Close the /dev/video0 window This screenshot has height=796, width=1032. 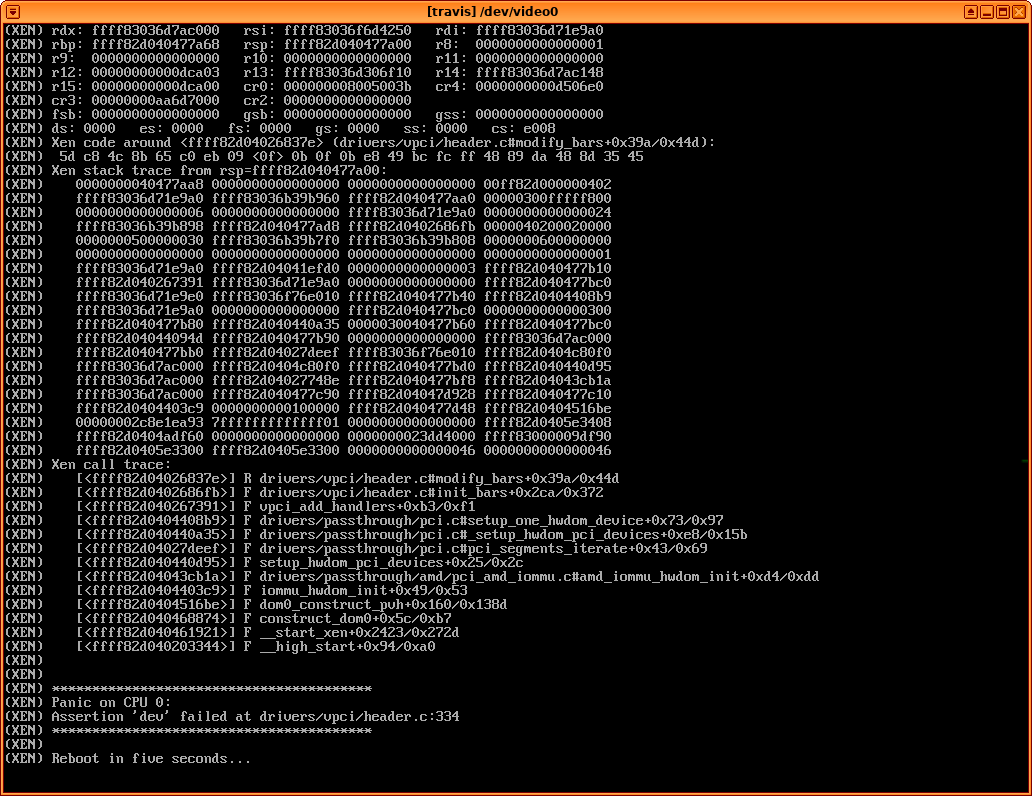1020,11
